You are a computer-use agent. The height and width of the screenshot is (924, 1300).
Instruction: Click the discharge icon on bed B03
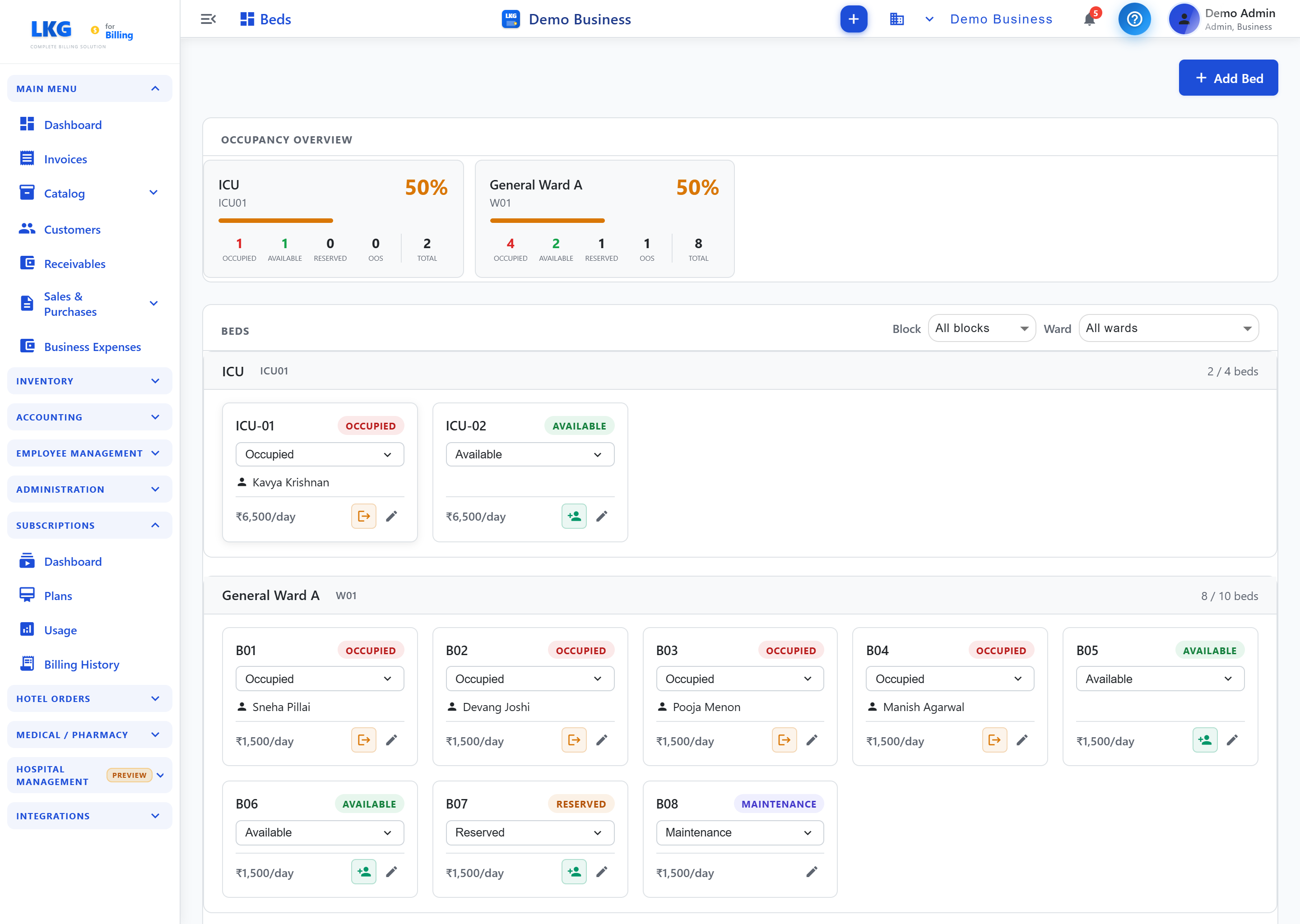pyautogui.click(x=784, y=740)
